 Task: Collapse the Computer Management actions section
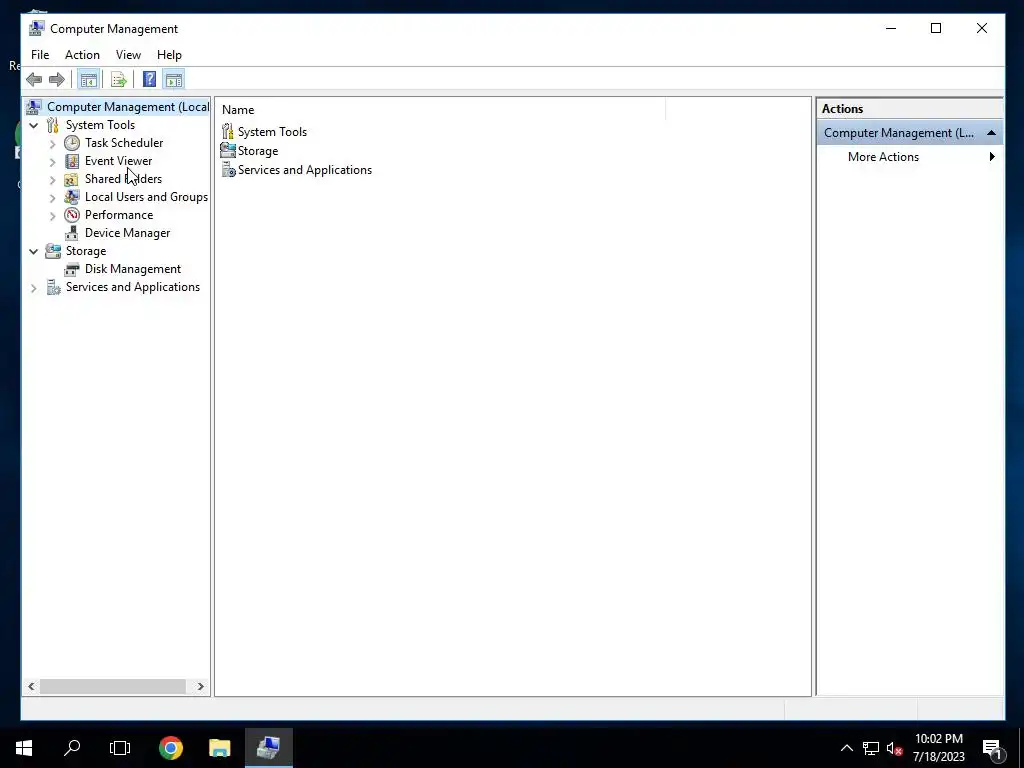(x=991, y=133)
